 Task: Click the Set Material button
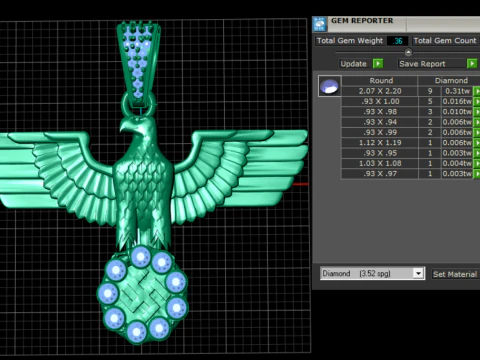click(455, 274)
